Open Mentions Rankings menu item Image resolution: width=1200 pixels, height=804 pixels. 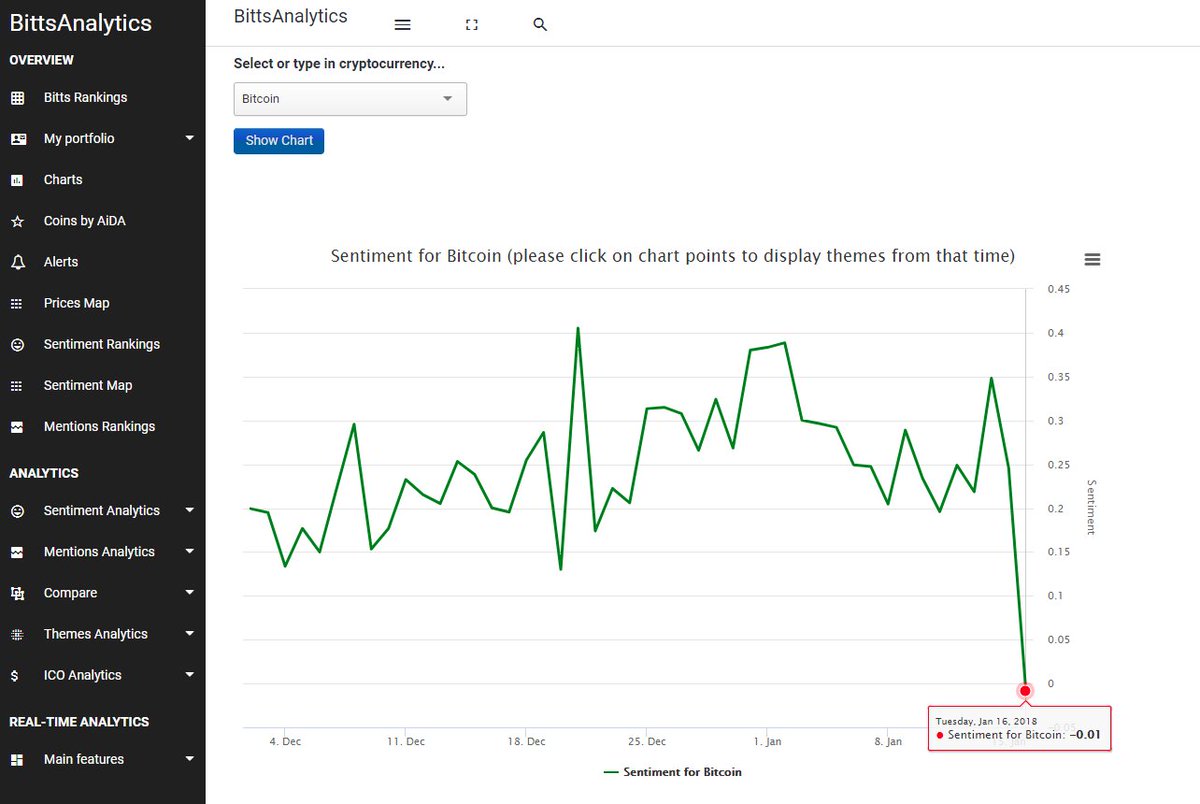pyautogui.click(x=100, y=427)
